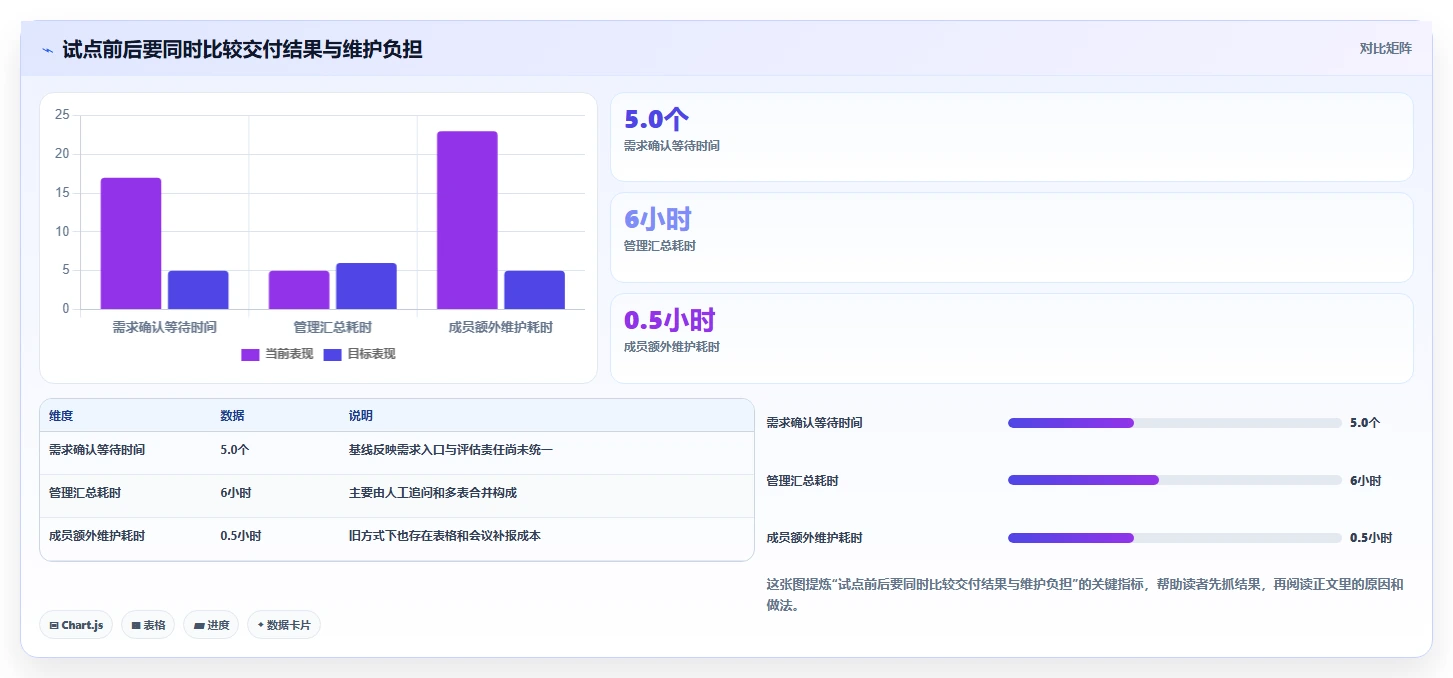The image size is (1453, 678).
Task: Click the 当前表现 bar for 成员额外维护耗时
Action: pyautogui.click(x=467, y=220)
